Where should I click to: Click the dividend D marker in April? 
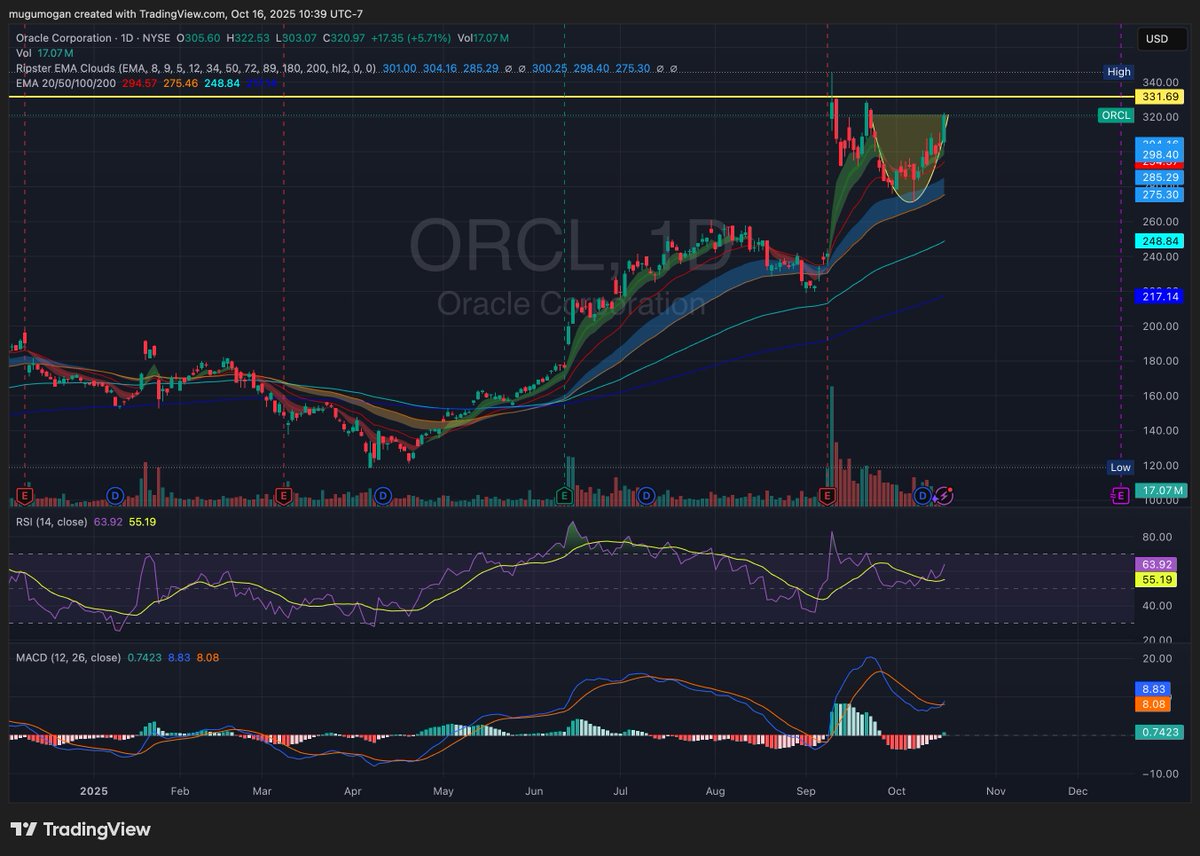pos(382,495)
